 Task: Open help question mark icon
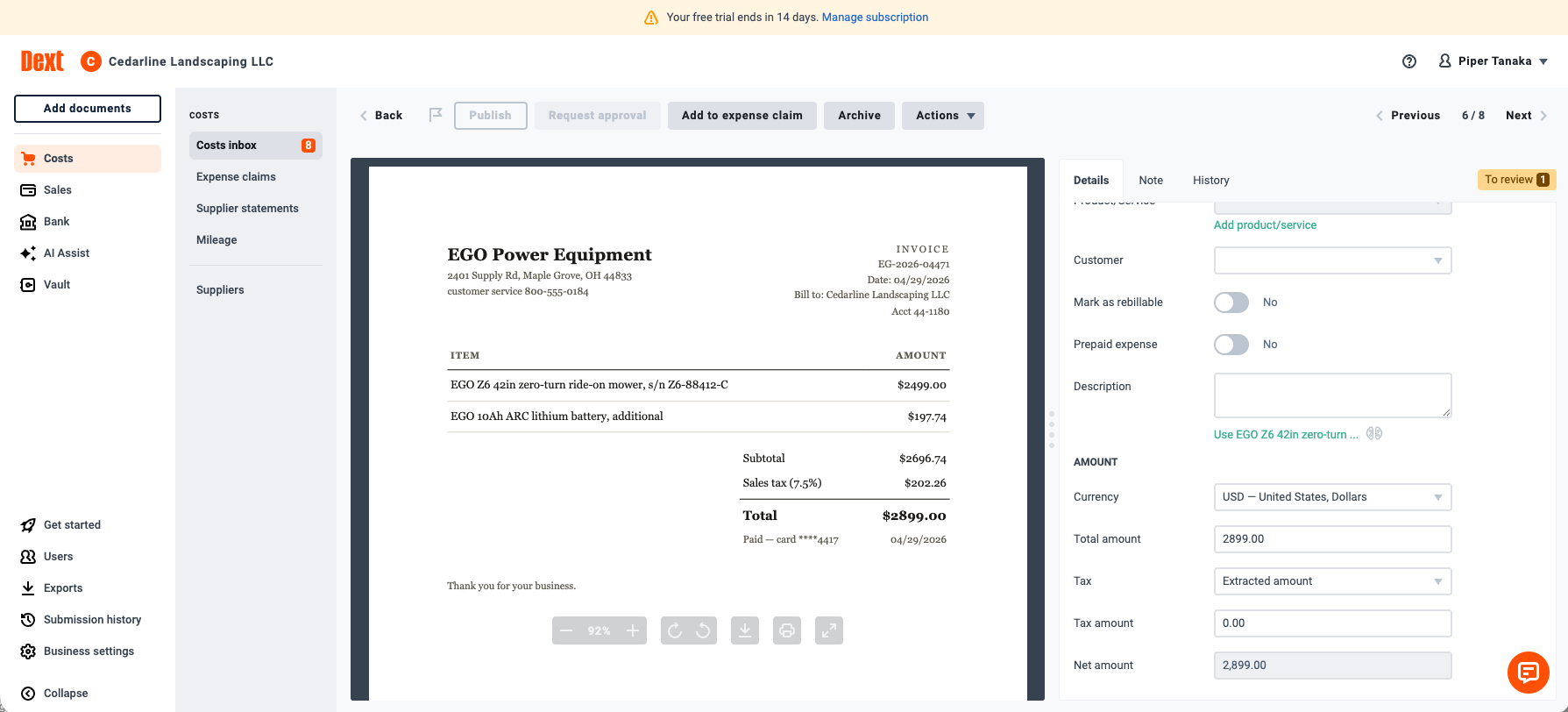(1409, 61)
